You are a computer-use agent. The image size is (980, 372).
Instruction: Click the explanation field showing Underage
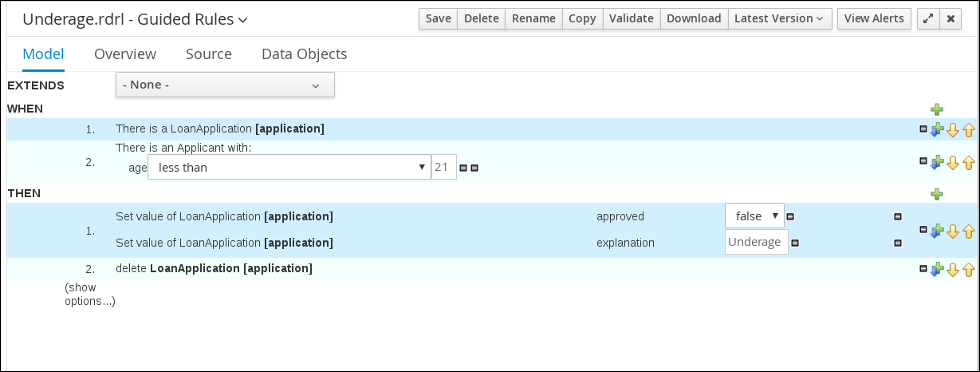click(757, 242)
